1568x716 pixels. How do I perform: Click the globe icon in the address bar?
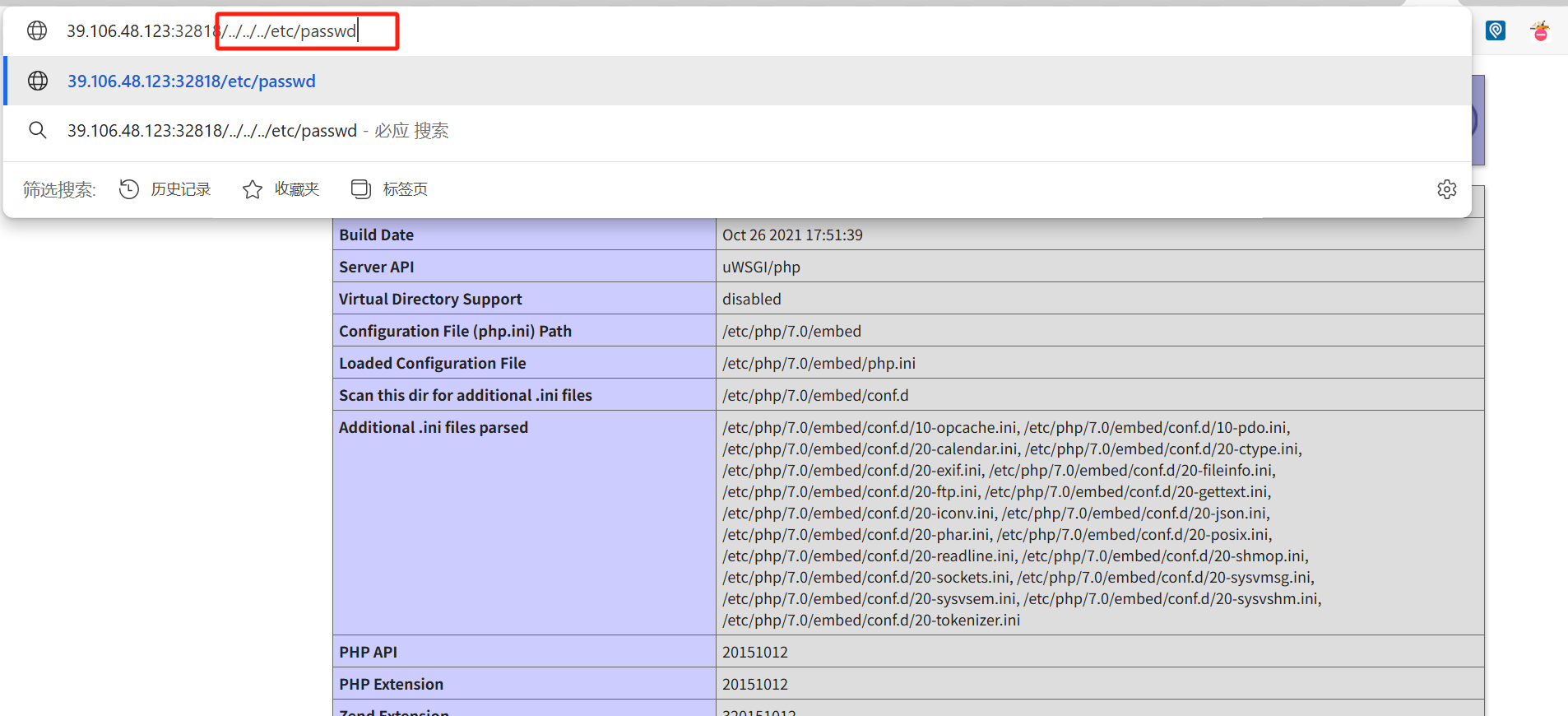[x=37, y=30]
